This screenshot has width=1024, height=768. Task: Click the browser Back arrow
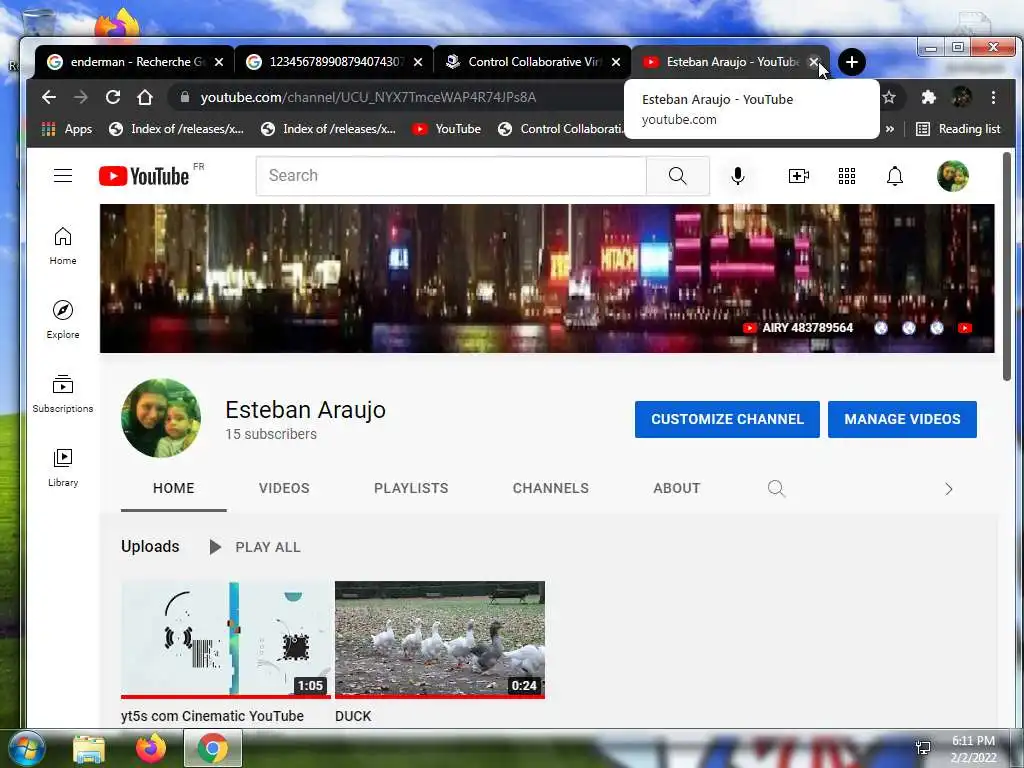coord(49,97)
